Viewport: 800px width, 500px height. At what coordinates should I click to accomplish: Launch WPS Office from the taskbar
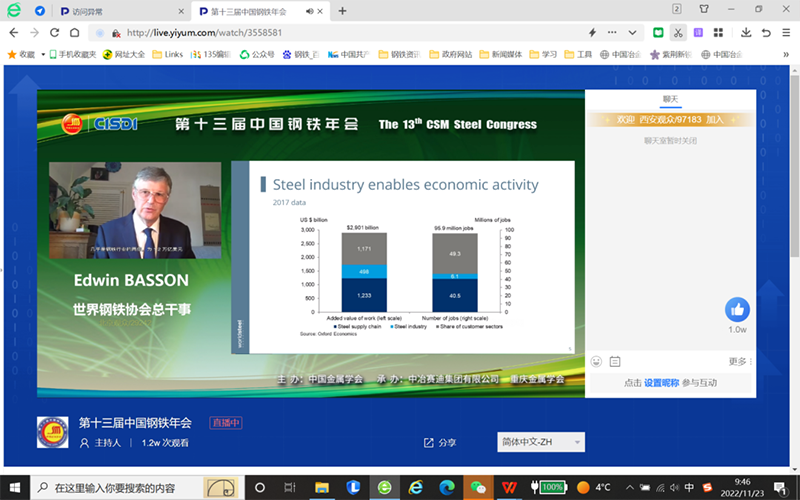(x=510, y=487)
